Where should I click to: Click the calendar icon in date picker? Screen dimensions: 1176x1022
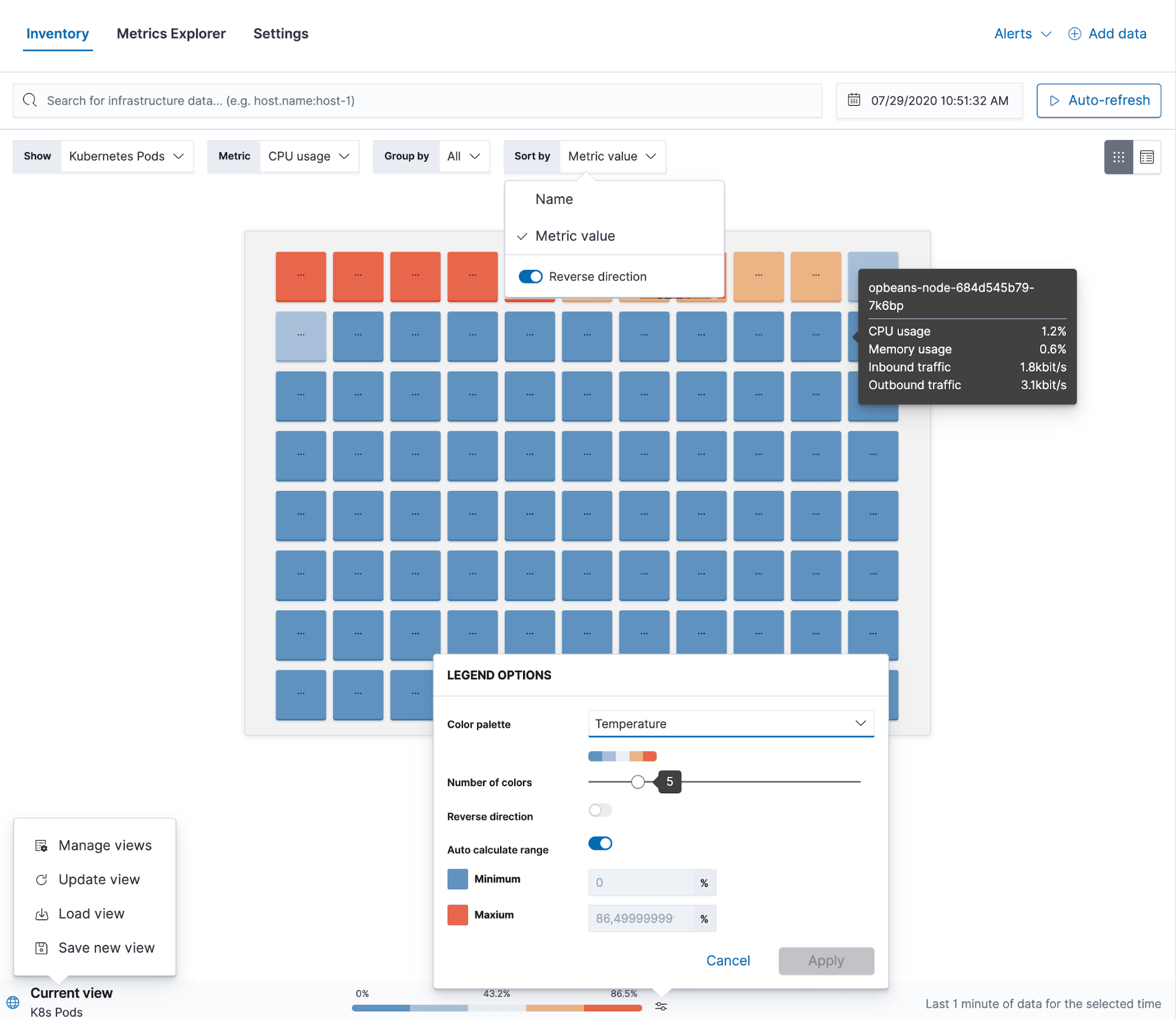pos(854,100)
